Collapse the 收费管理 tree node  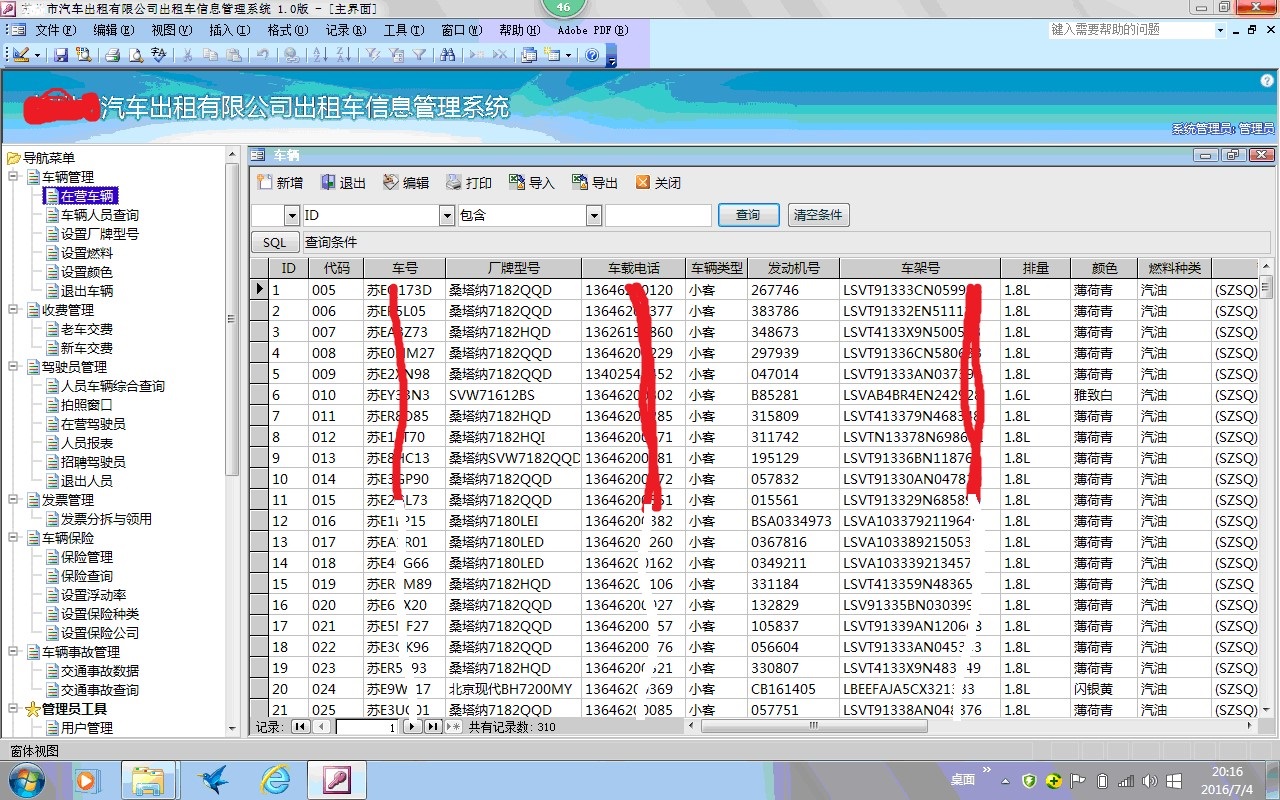(14, 310)
